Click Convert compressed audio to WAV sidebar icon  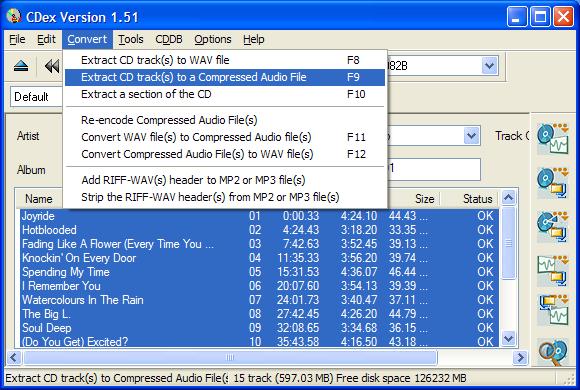tap(553, 310)
